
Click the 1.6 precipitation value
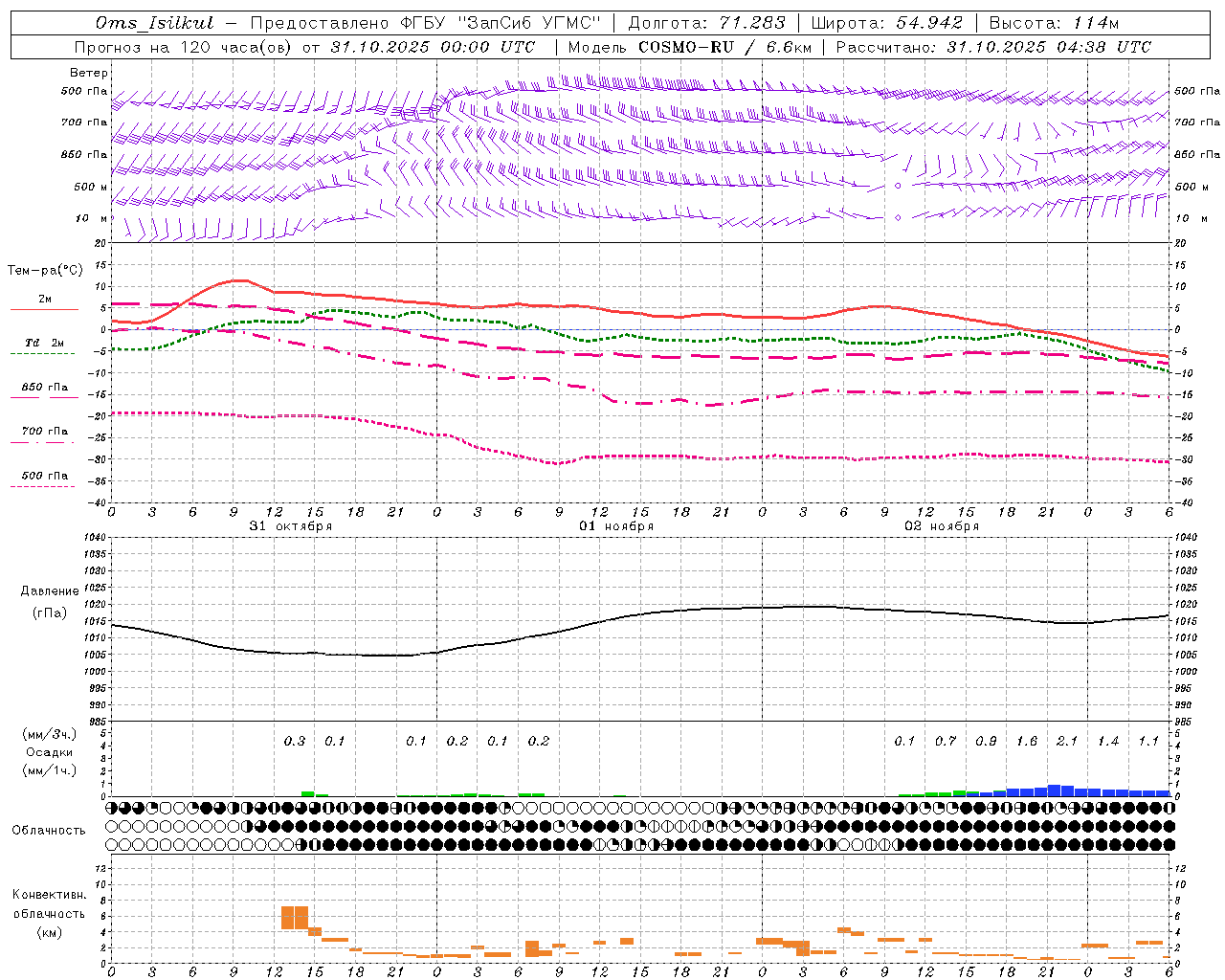coord(1027,742)
